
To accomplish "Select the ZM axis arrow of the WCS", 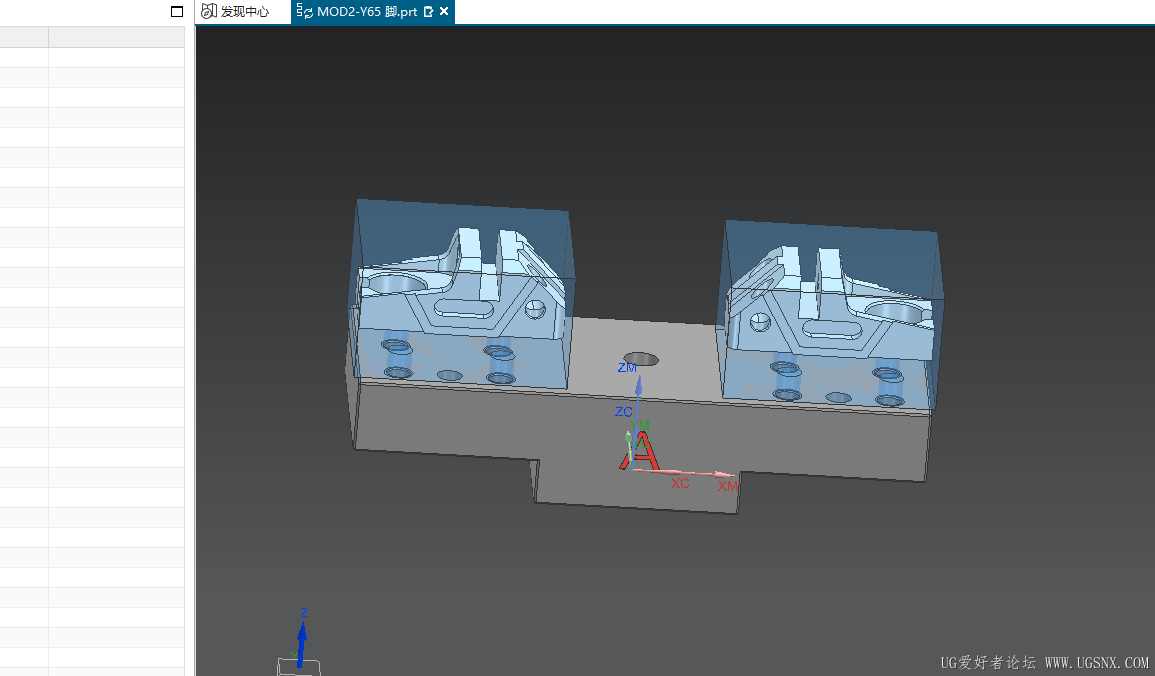I will [x=639, y=386].
